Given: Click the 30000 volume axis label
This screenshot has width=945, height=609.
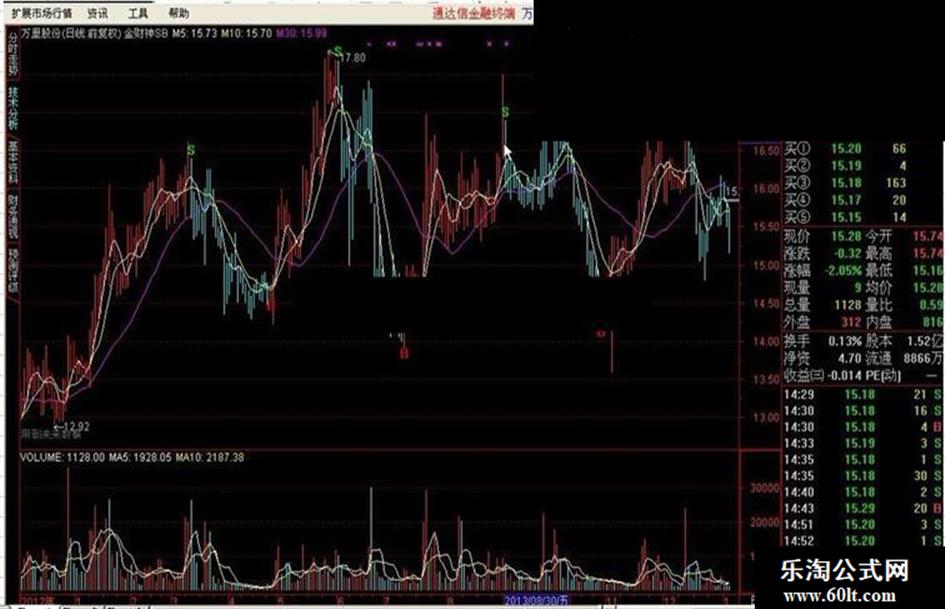Looking at the screenshot, I should point(764,488).
